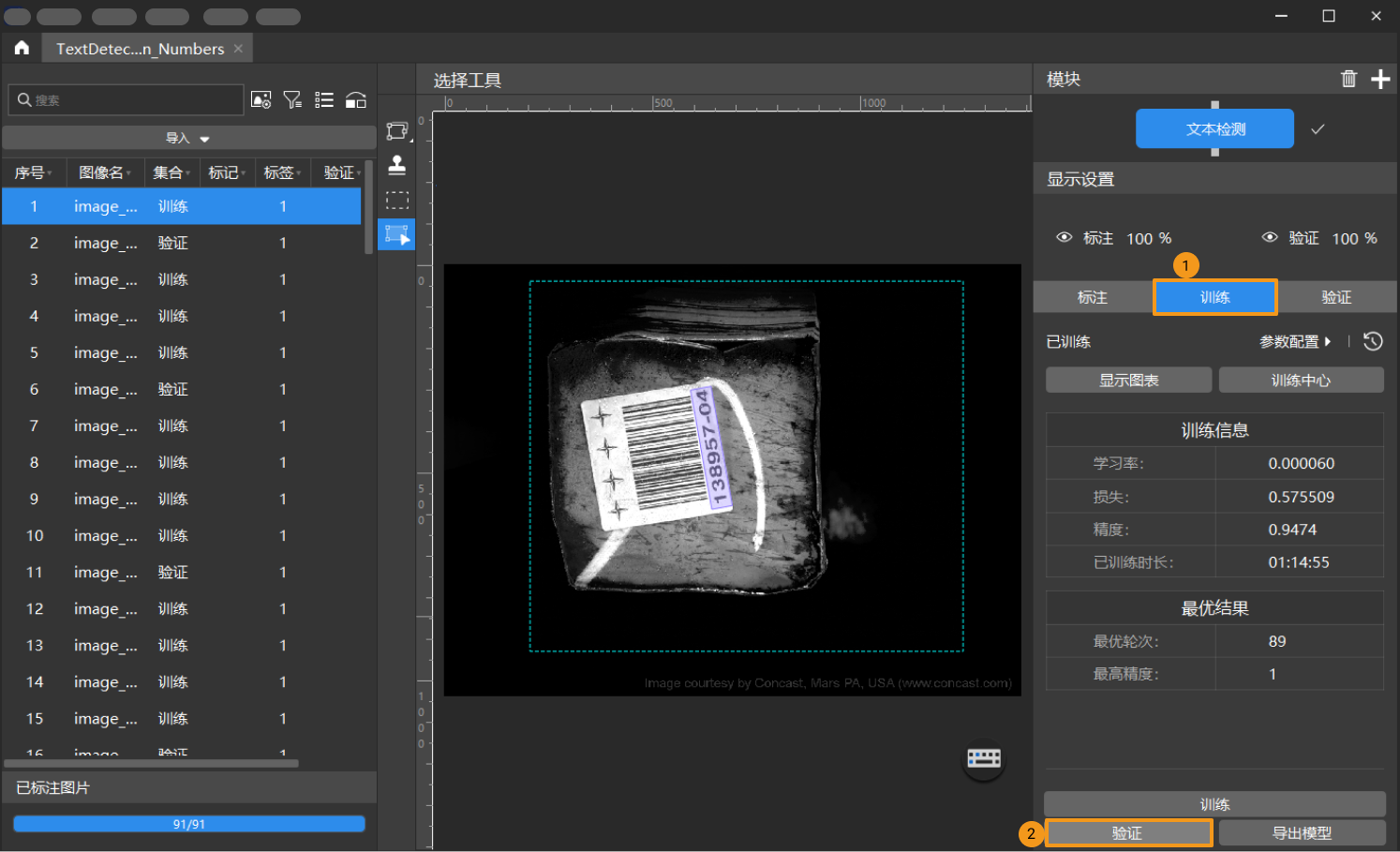This screenshot has height=852, width=1400.
Task: Sort by the 序号 column header
Action: [33, 172]
